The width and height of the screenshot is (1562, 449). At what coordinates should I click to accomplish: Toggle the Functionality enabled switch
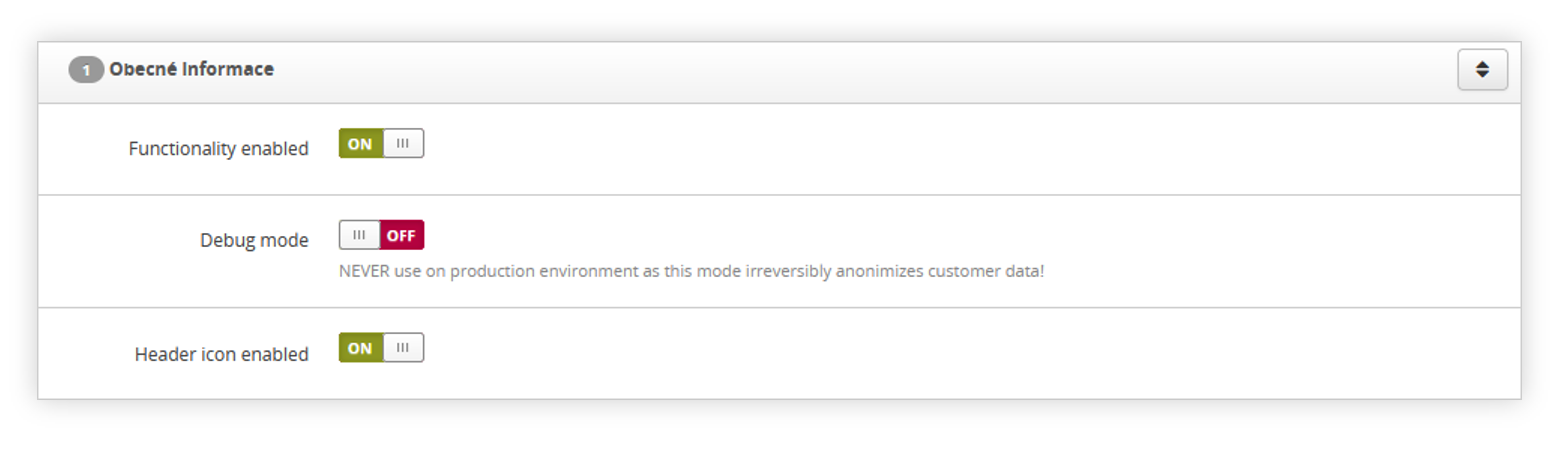pyautogui.click(x=381, y=144)
